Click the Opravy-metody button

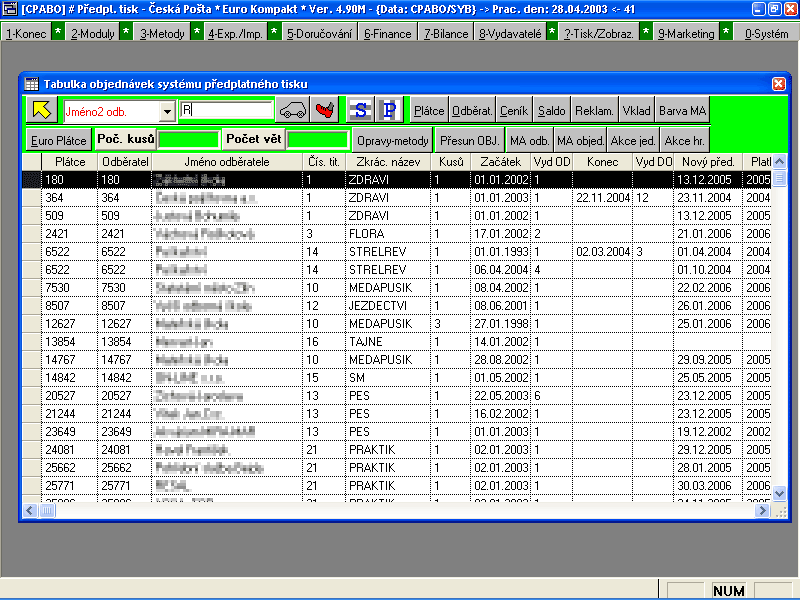click(393, 140)
